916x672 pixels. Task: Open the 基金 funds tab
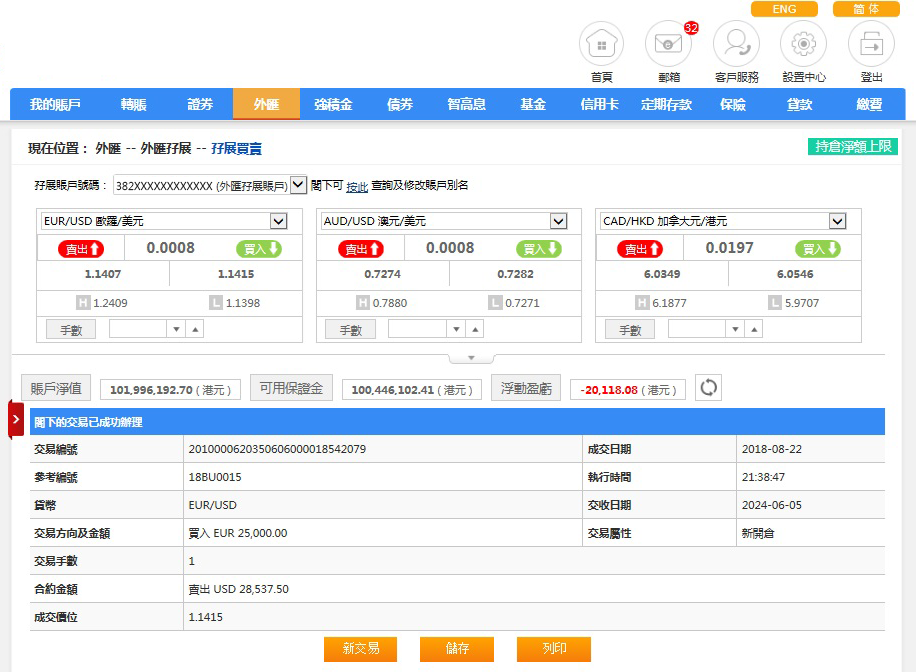point(533,104)
